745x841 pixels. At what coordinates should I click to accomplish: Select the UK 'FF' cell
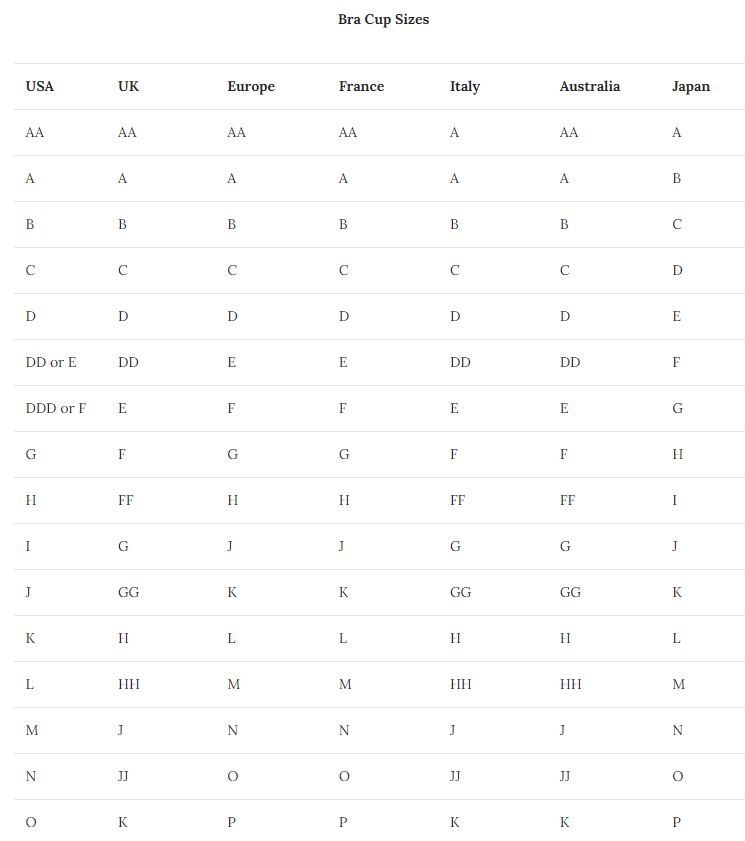coord(126,500)
